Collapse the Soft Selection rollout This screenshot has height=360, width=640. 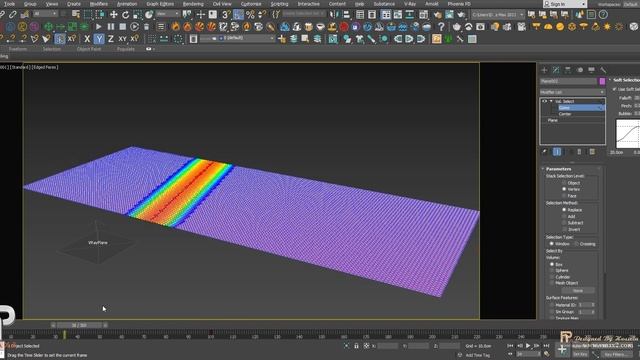[x=610, y=80]
